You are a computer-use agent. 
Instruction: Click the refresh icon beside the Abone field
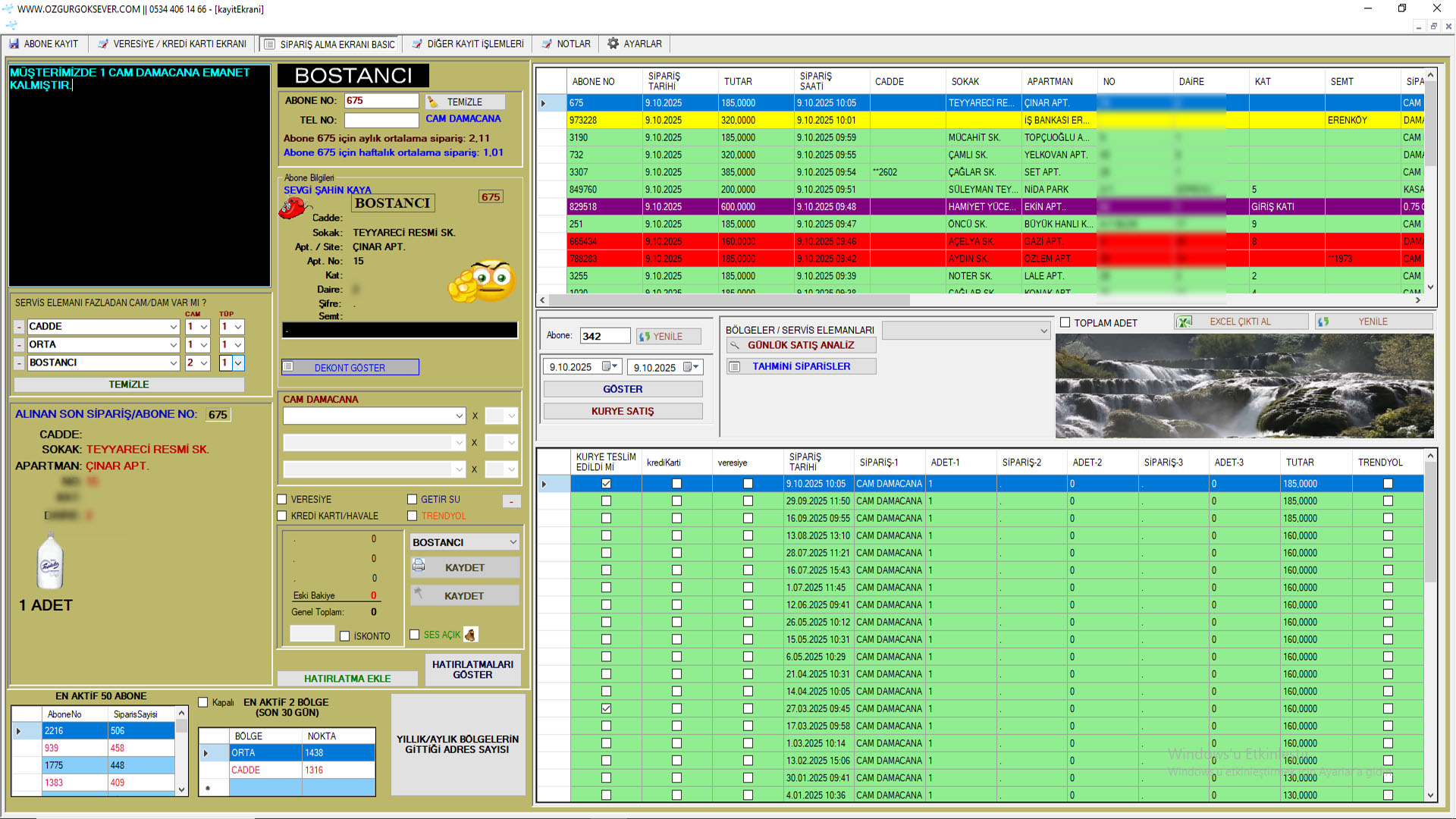click(x=645, y=337)
